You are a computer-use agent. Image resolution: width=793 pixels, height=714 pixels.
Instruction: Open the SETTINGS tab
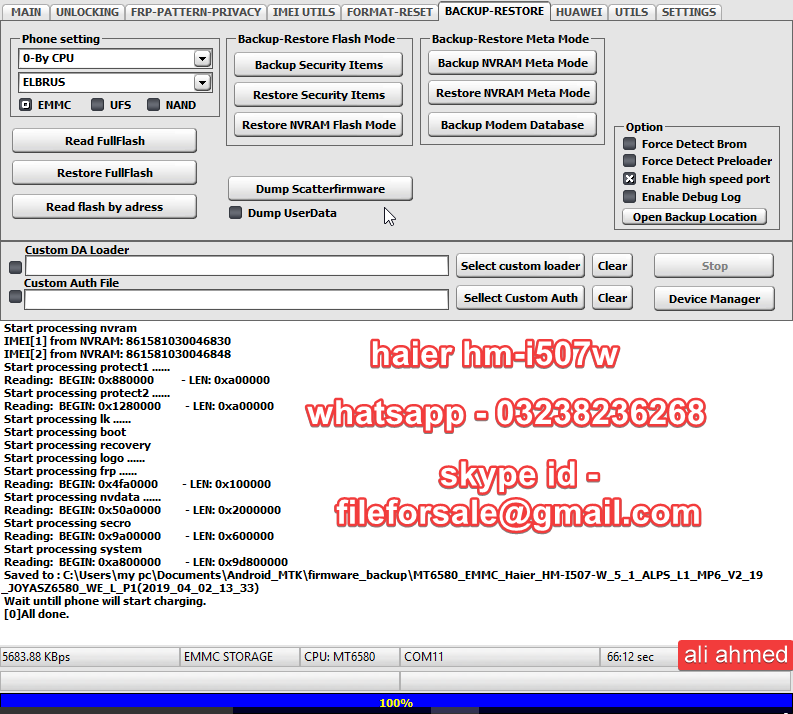688,12
